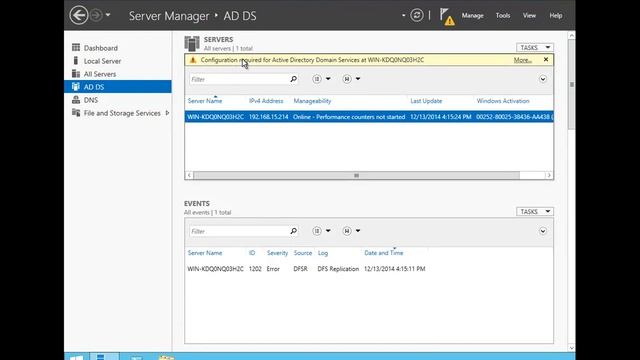This screenshot has width=640, height=360.
Task: Select AD DS in the sidebar
Action: click(x=118, y=87)
